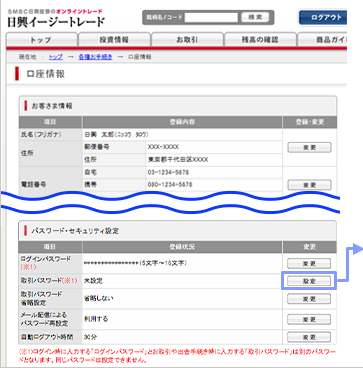
Task: Open the 商品ガイド tab
Action: (322, 40)
